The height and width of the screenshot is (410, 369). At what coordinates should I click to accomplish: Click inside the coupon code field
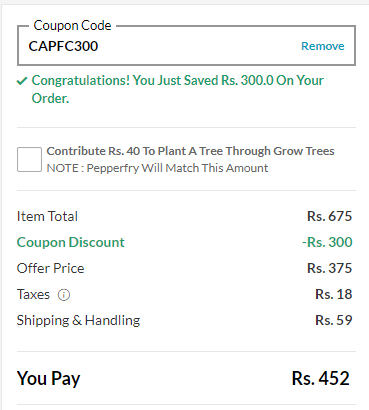coord(186,46)
